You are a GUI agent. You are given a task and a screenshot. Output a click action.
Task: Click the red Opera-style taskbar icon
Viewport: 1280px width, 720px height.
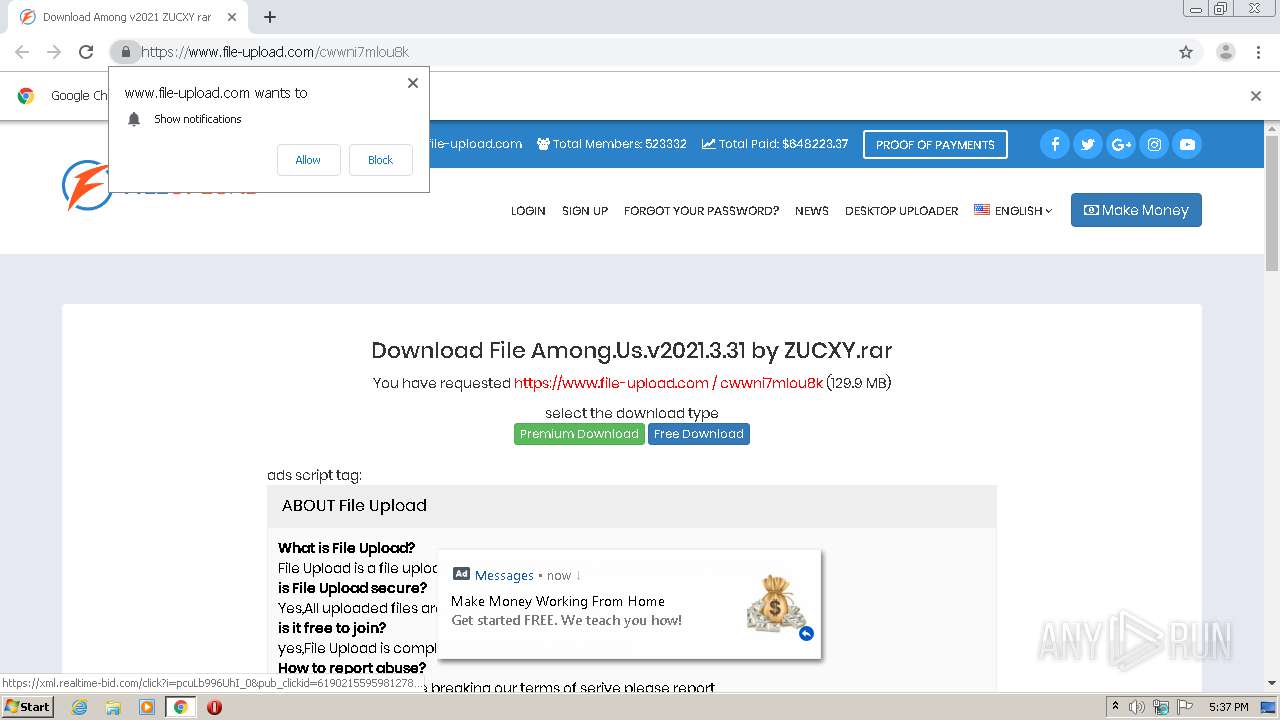click(x=214, y=707)
